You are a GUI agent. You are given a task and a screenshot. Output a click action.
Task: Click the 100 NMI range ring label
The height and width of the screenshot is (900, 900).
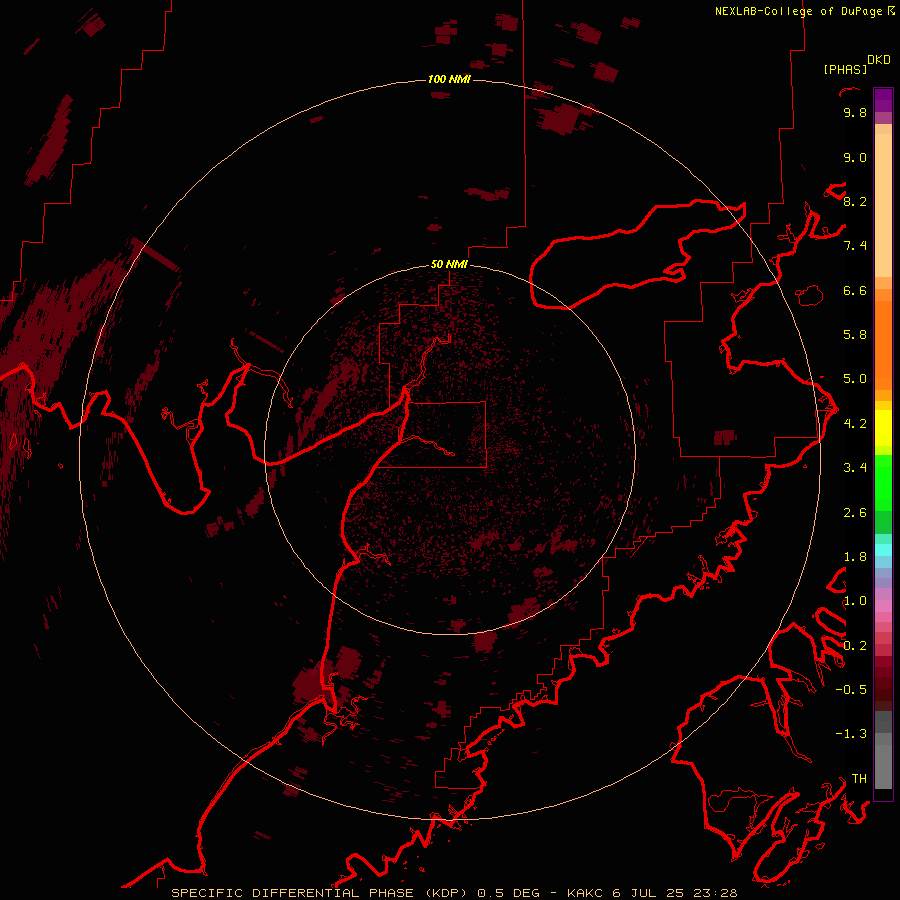click(x=449, y=79)
